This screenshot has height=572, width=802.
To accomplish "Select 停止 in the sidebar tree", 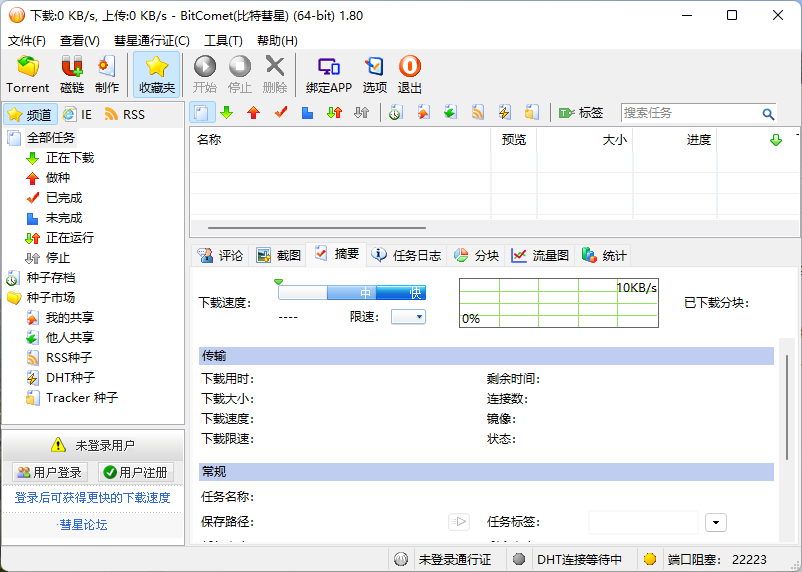I will tap(57, 257).
